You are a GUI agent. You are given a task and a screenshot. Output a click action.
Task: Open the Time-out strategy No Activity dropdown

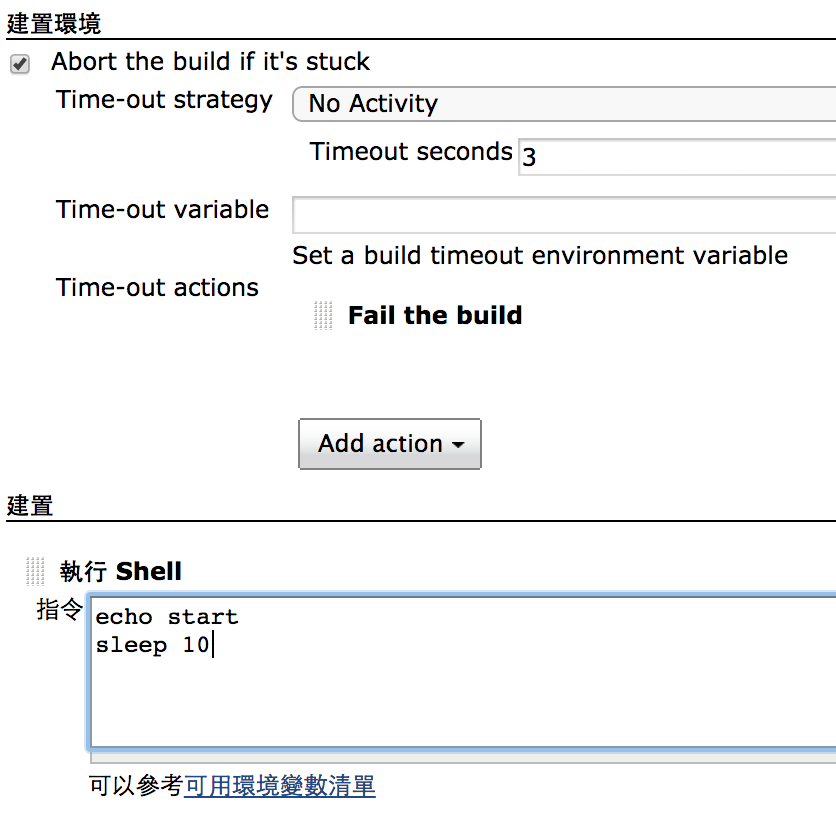[564, 104]
